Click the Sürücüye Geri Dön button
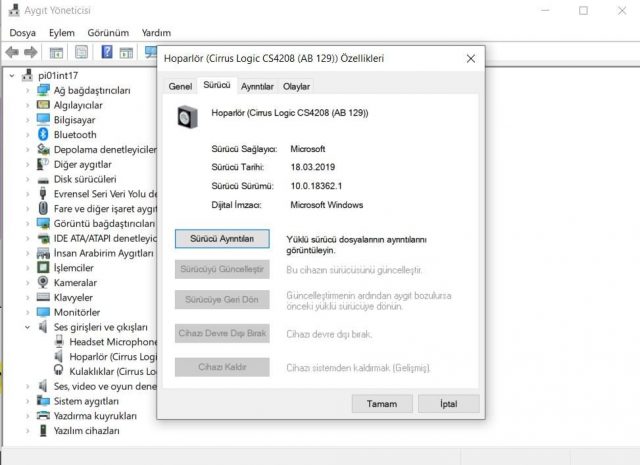Image resolution: width=640 pixels, height=465 pixels. coord(222,299)
